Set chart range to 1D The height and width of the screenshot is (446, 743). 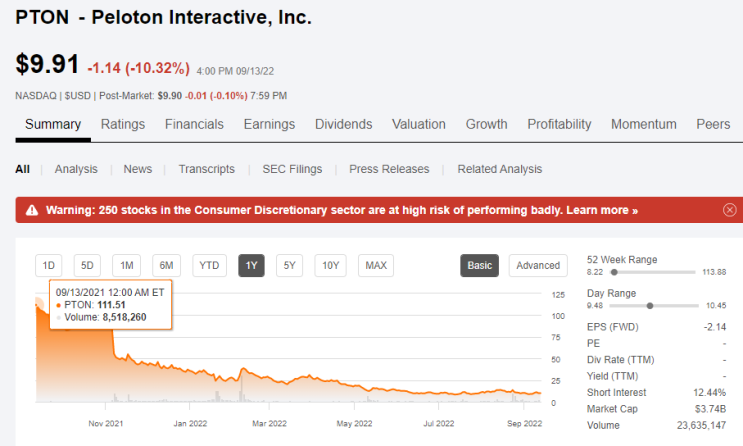point(49,265)
